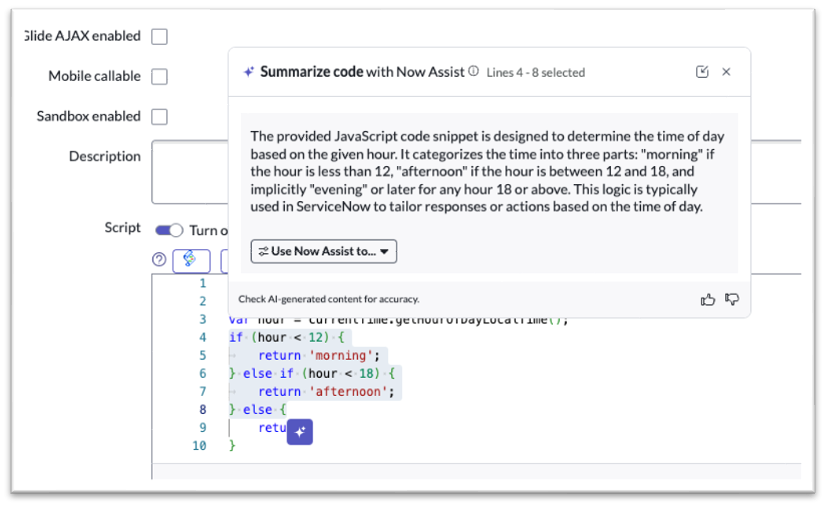
Task: Click line number 10 in the gutter
Action: click(199, 446)
